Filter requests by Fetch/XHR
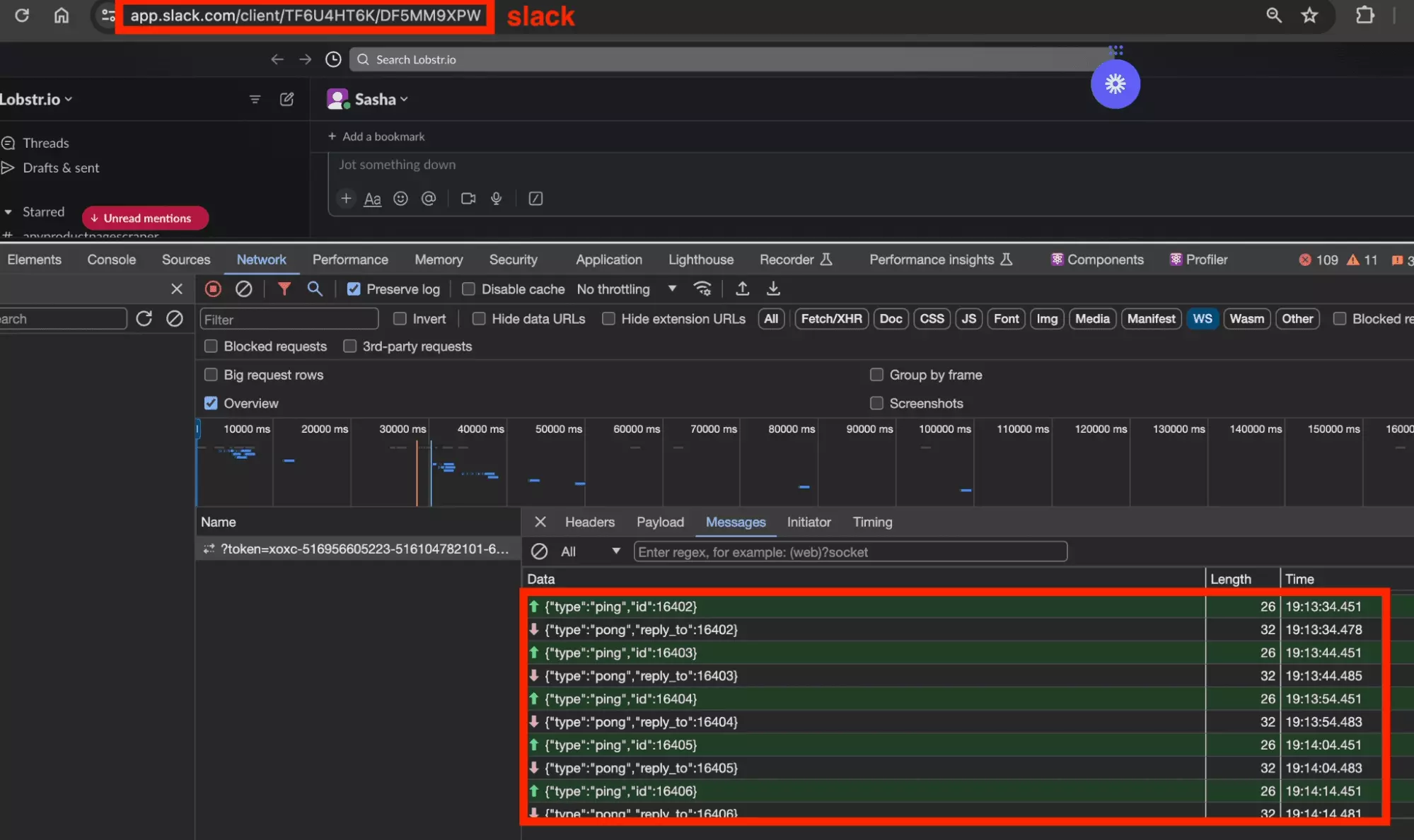Screen dimensions: 1414x840 831,319
